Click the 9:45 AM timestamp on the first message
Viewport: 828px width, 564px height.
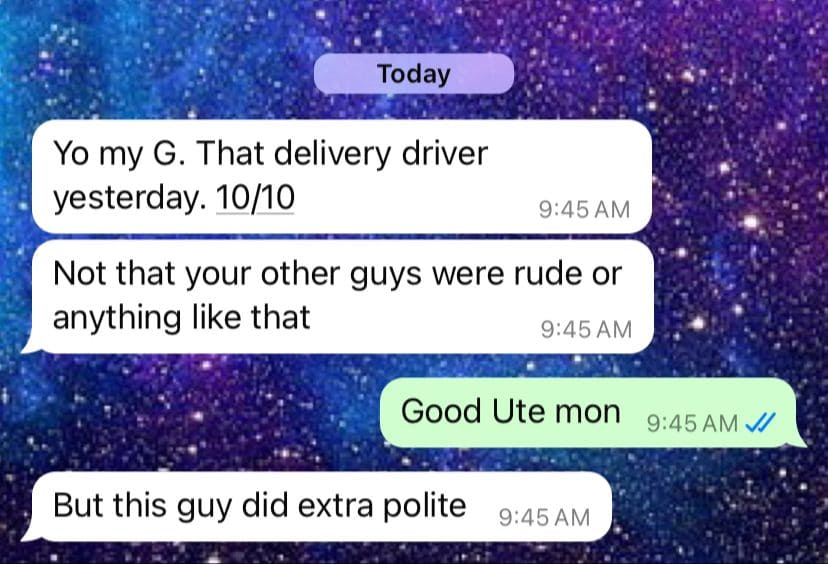click(585, 210)
